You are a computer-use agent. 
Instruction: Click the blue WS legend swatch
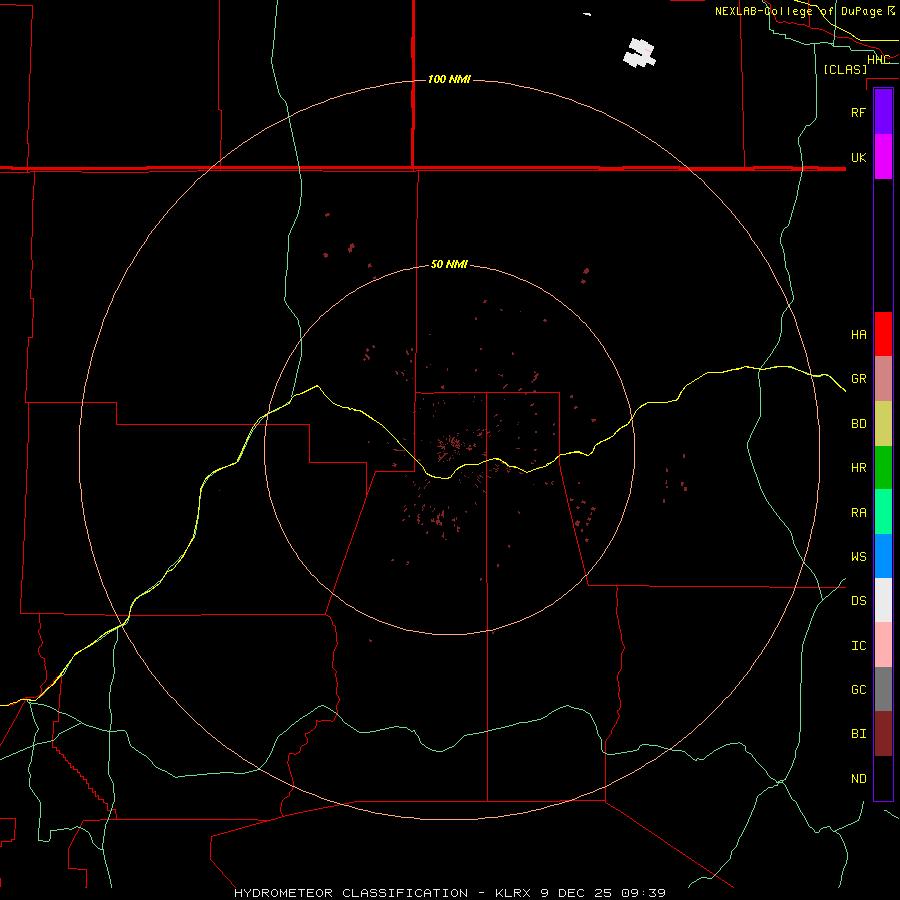pyautogui.click(x=883, y=556)
